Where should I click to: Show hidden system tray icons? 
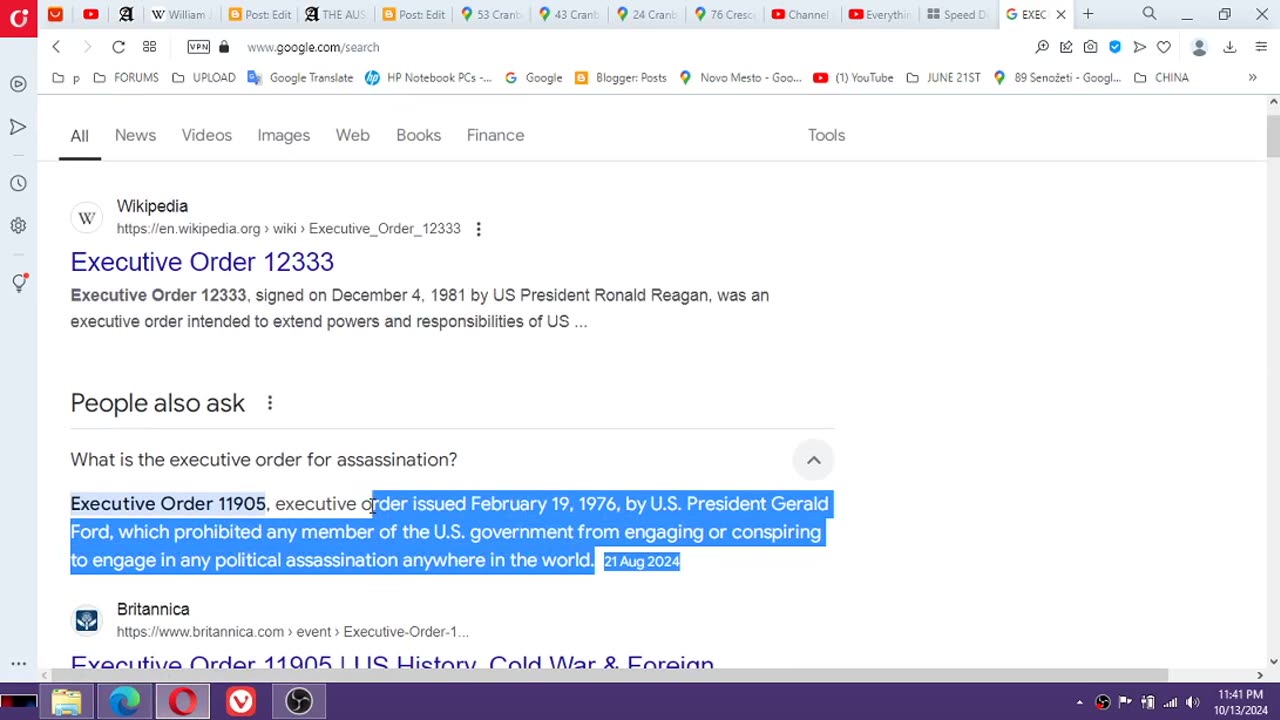[x=1081, y=702]
